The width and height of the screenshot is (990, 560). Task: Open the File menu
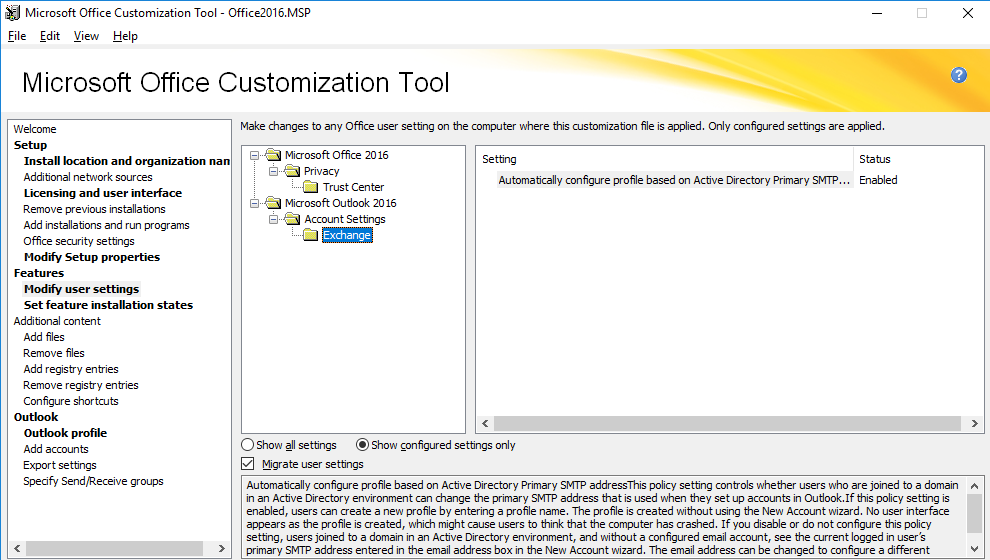(x=17, y=36)
